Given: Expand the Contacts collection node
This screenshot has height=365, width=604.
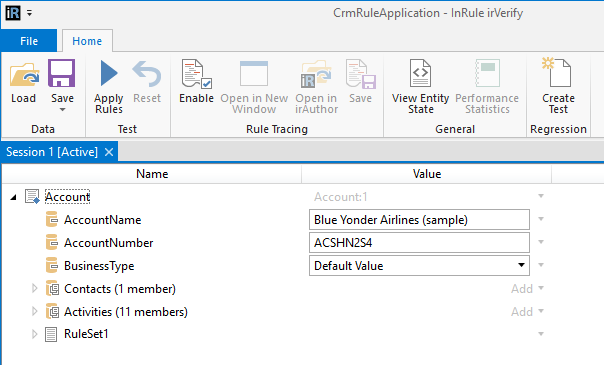Looking at the screenshot, I should pyautogui.click(x=34, y=288).
